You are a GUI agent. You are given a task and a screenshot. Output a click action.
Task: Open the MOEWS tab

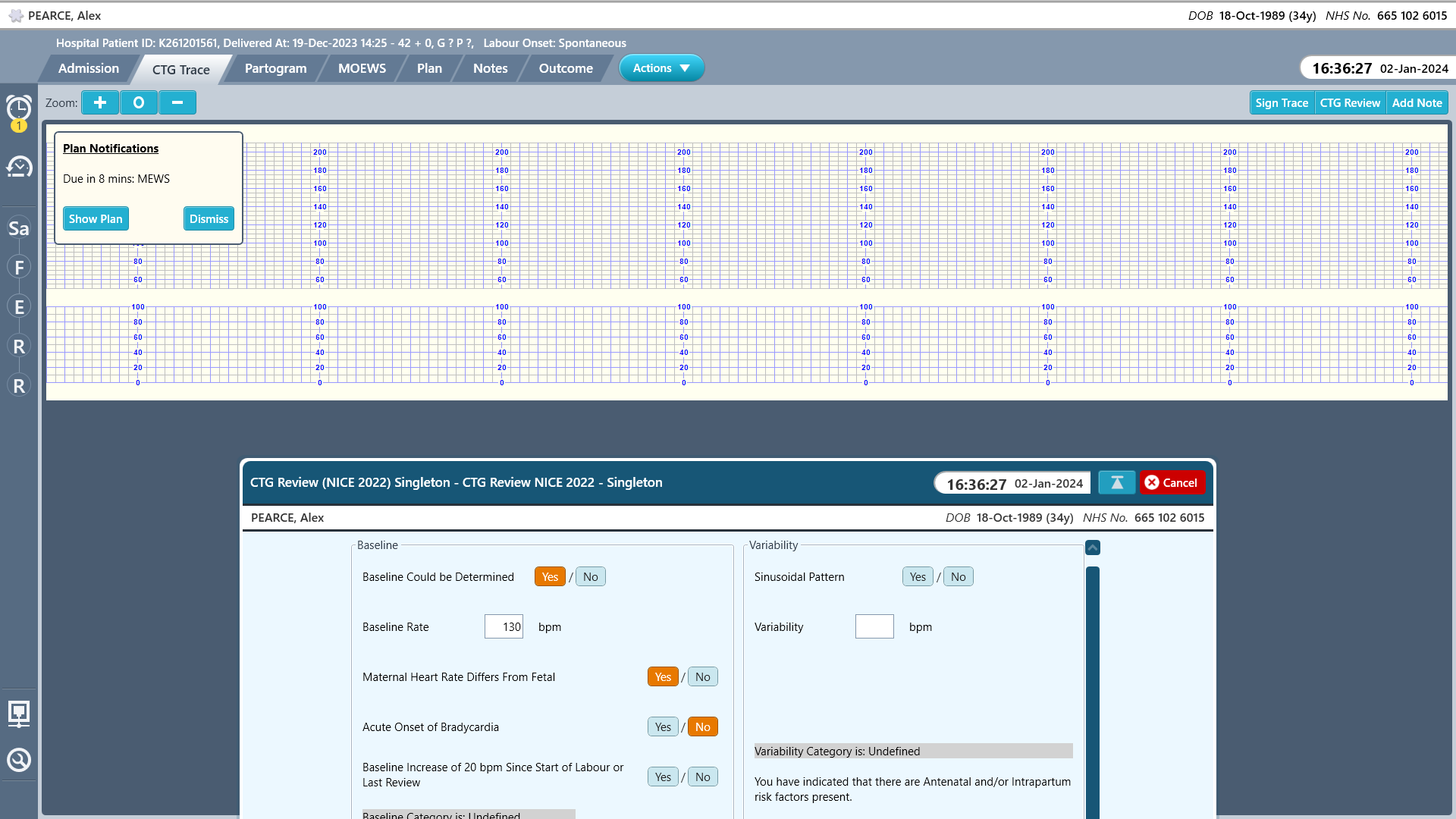tap(362, 68)
